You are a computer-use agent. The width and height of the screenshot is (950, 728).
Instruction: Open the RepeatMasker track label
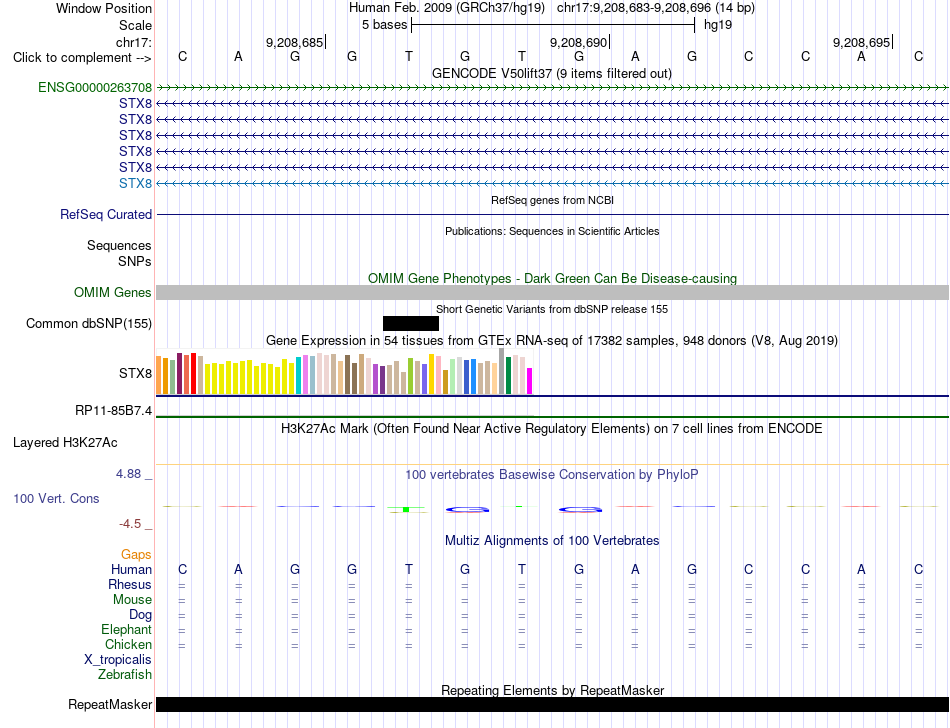click(x=110, y=704)
